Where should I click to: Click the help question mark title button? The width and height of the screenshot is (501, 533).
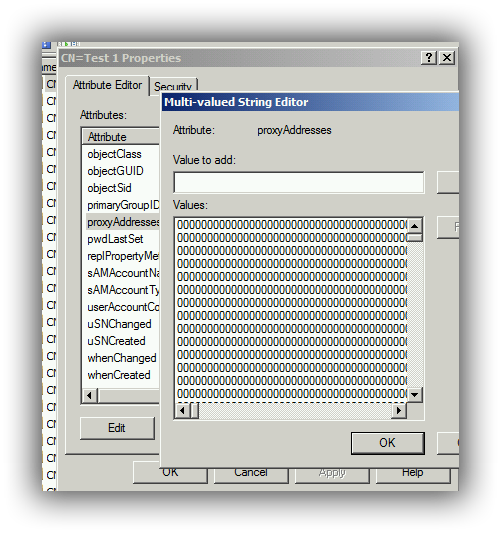(x=429, y=58)
